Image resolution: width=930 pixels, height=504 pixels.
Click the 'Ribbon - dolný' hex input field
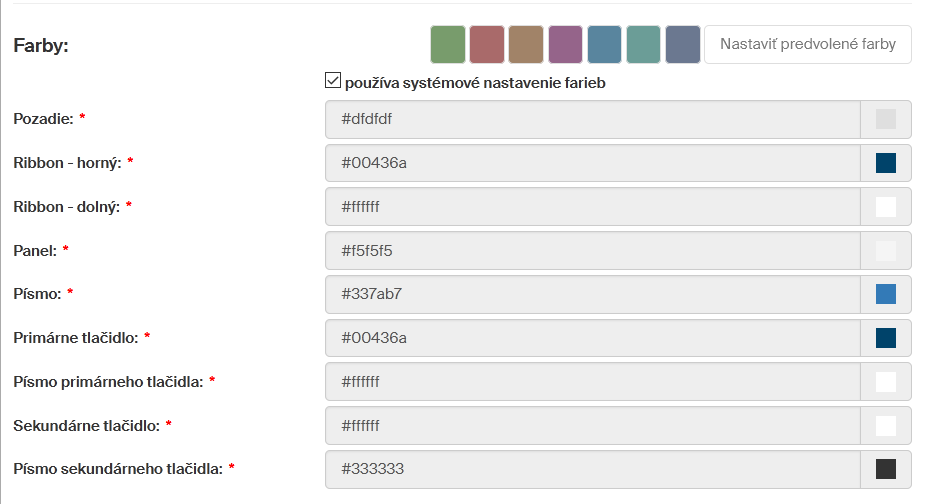tap(593, 207)
